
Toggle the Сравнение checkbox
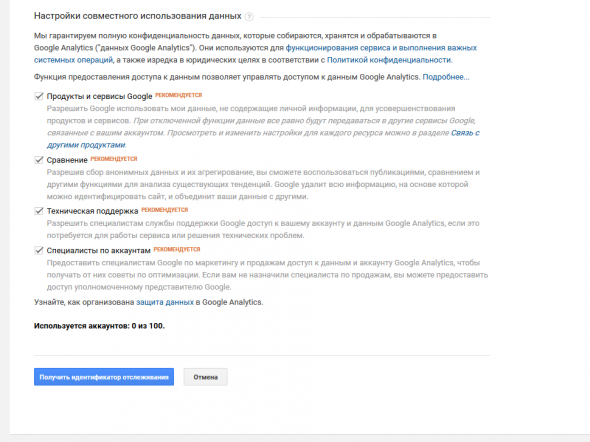click(x=39, y=160)
